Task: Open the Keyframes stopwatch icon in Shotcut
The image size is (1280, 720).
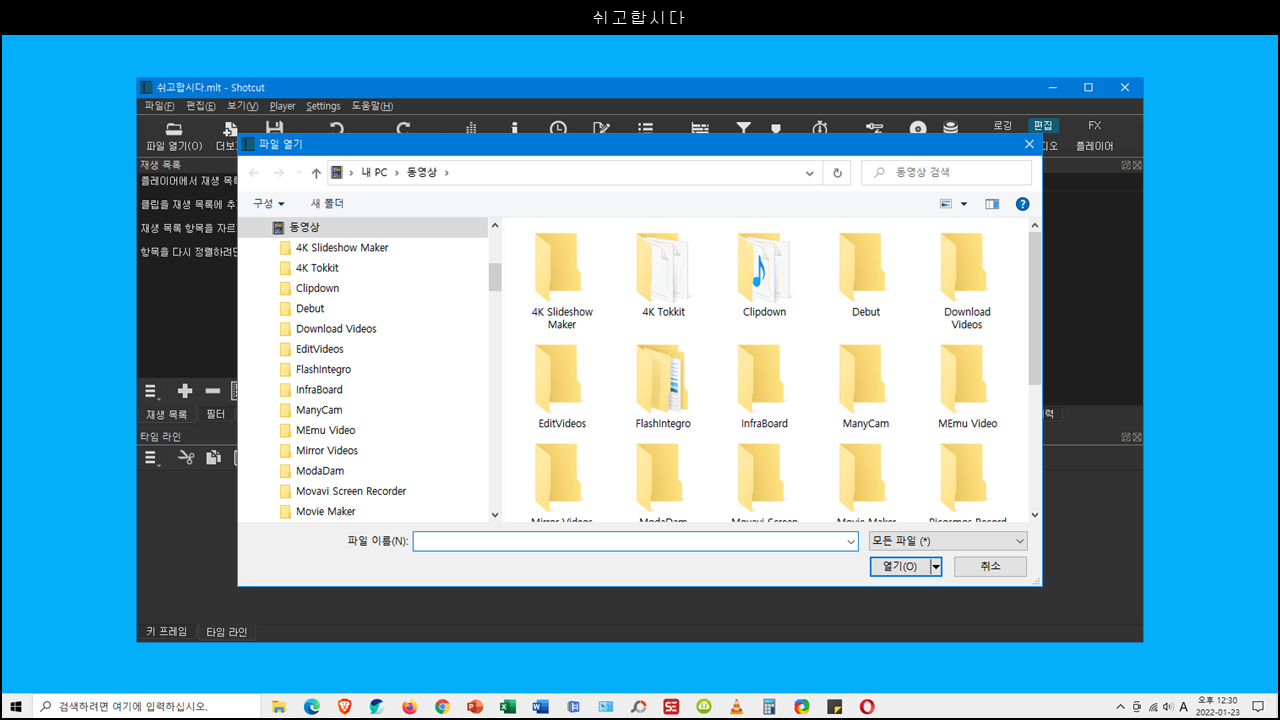Action: (820, 128)
